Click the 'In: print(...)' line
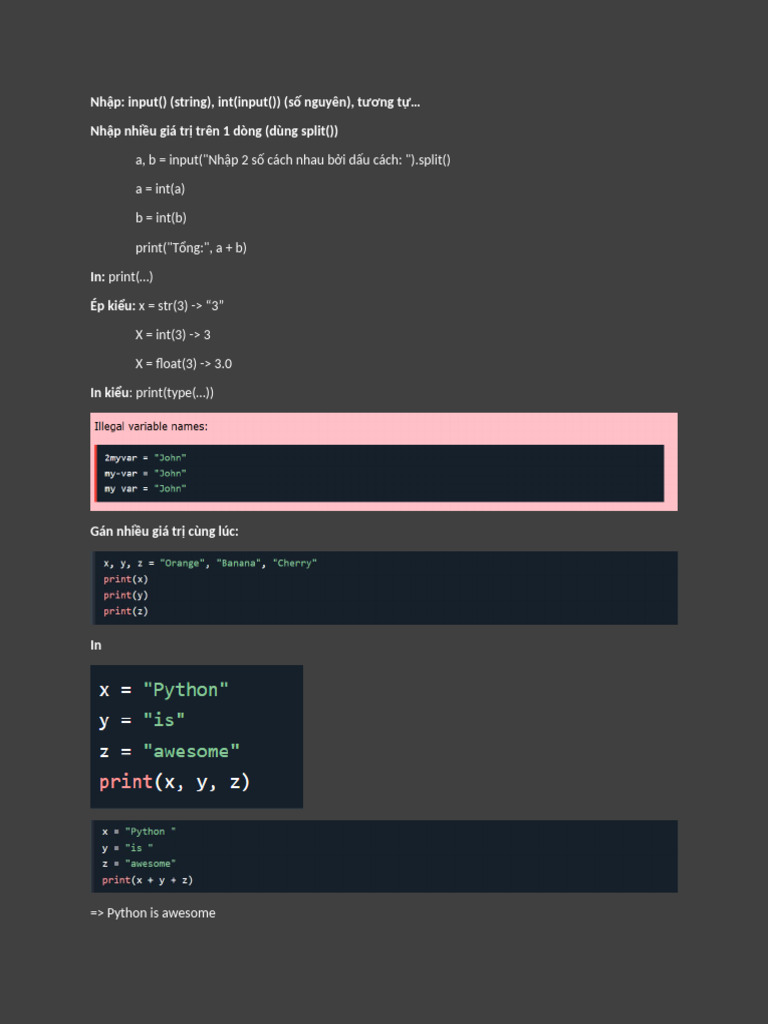 coord(121,276)
